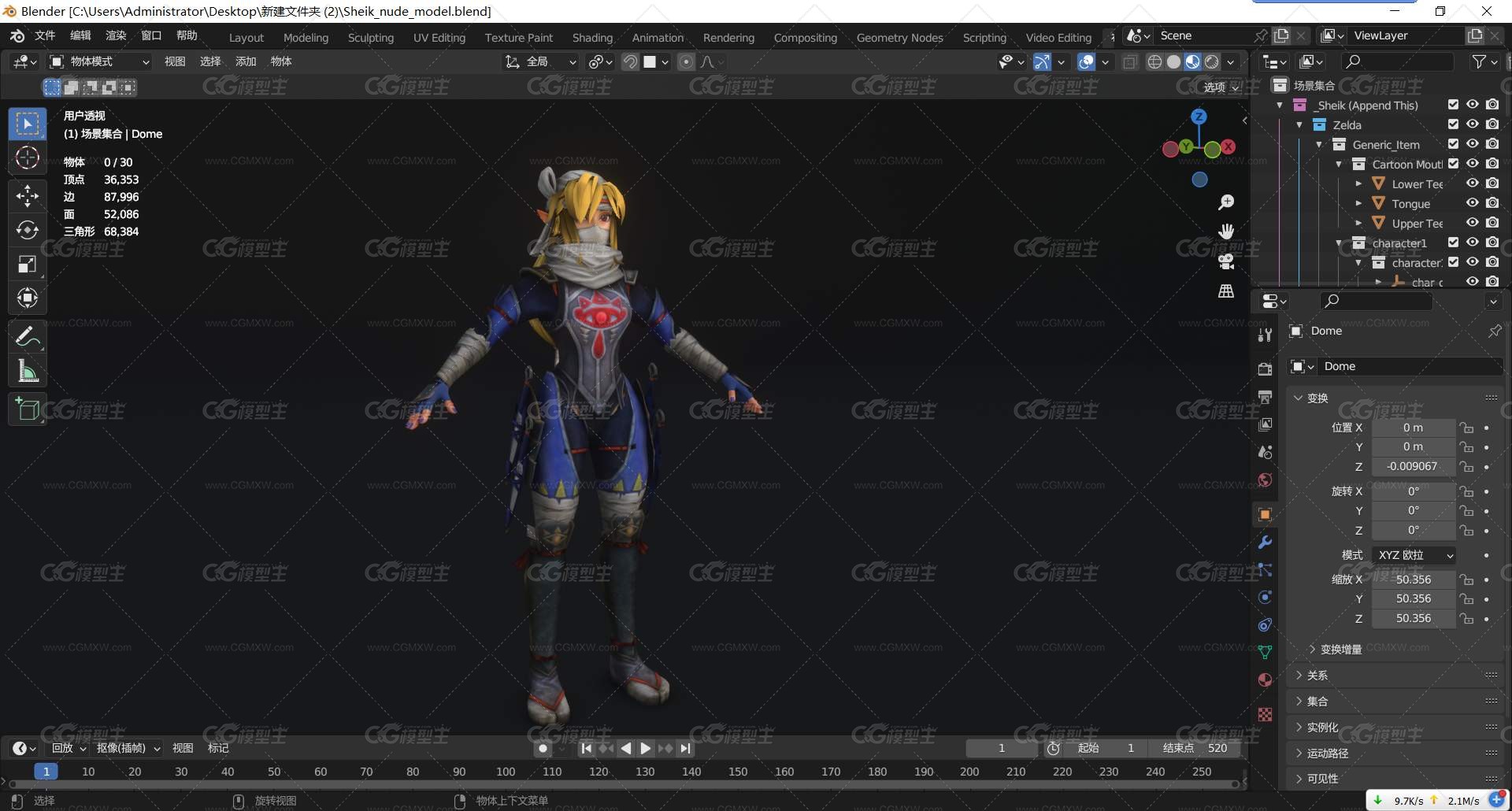Jump to the start frame button

coord(586,748)
